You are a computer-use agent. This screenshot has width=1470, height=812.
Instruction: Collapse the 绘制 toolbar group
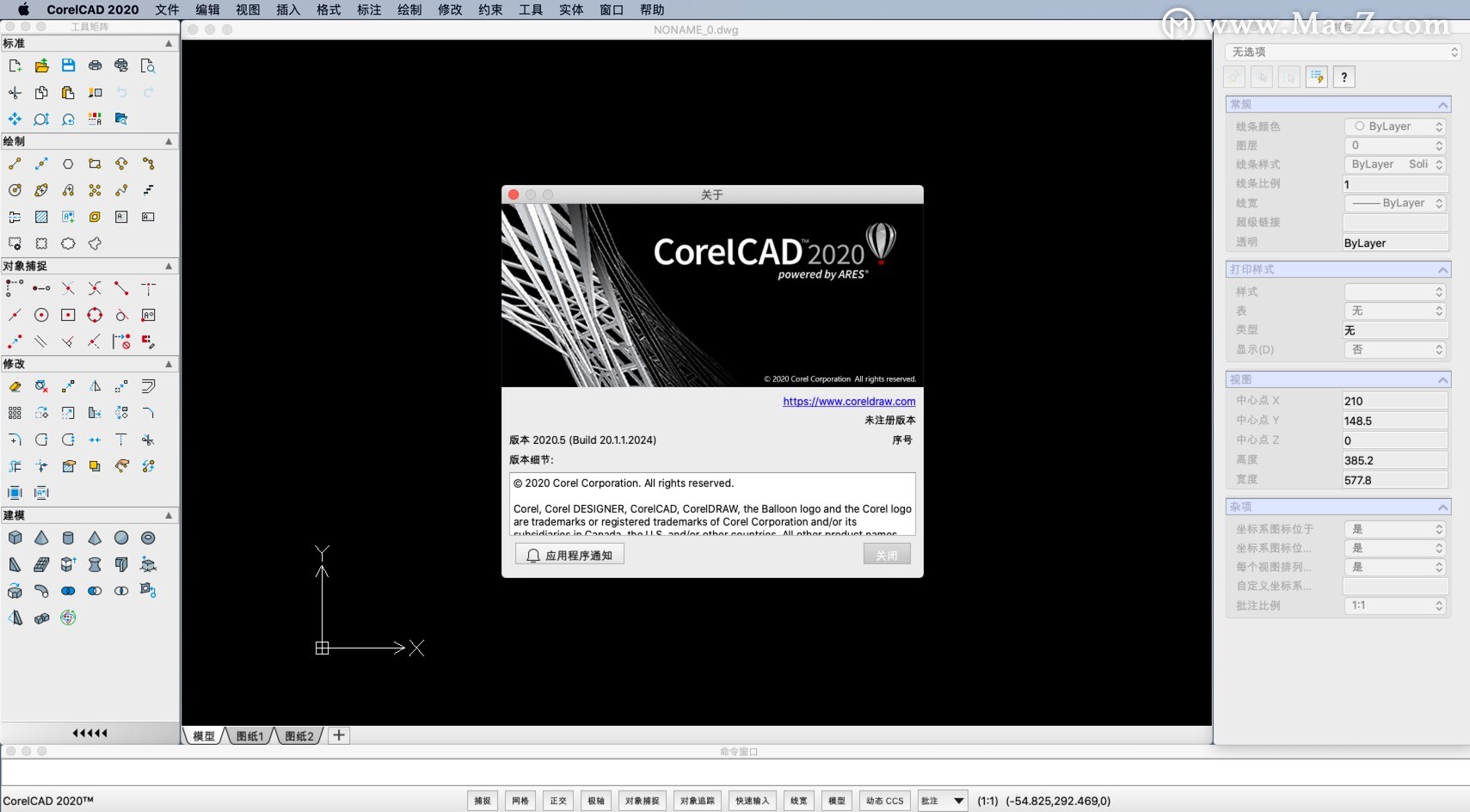click(169, 141)
